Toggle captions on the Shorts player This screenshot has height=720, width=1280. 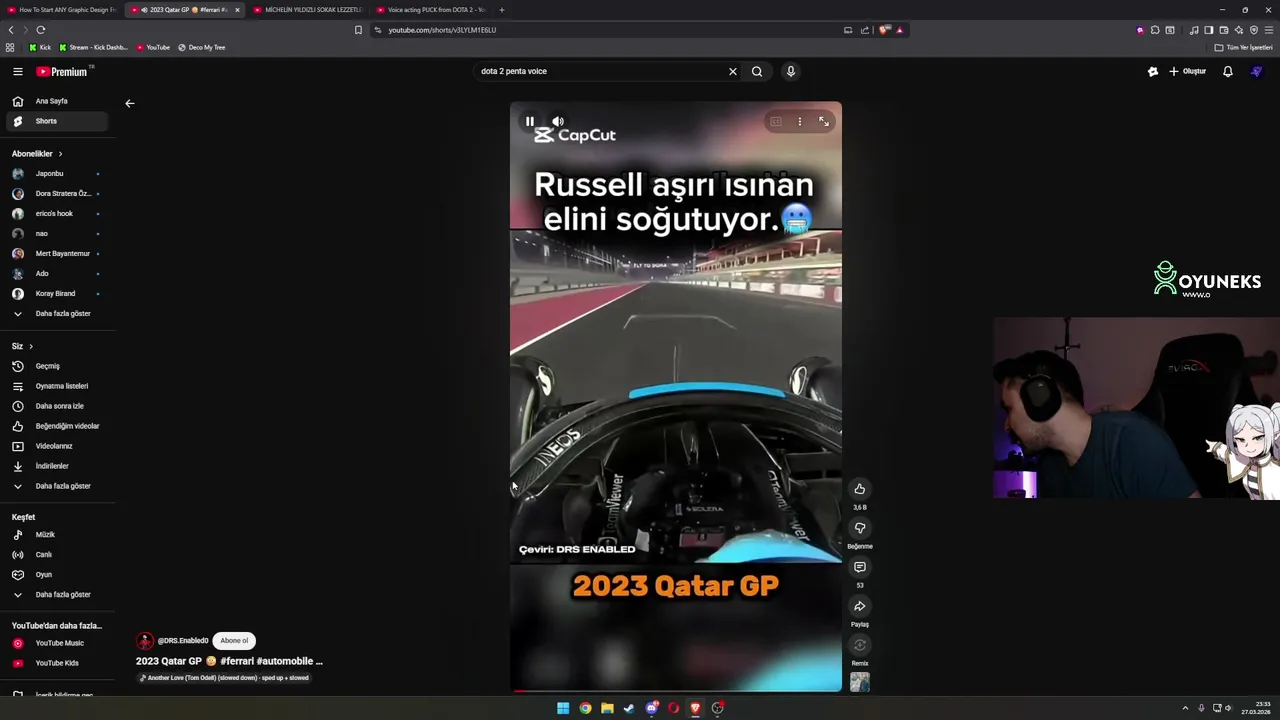point(776,121)
